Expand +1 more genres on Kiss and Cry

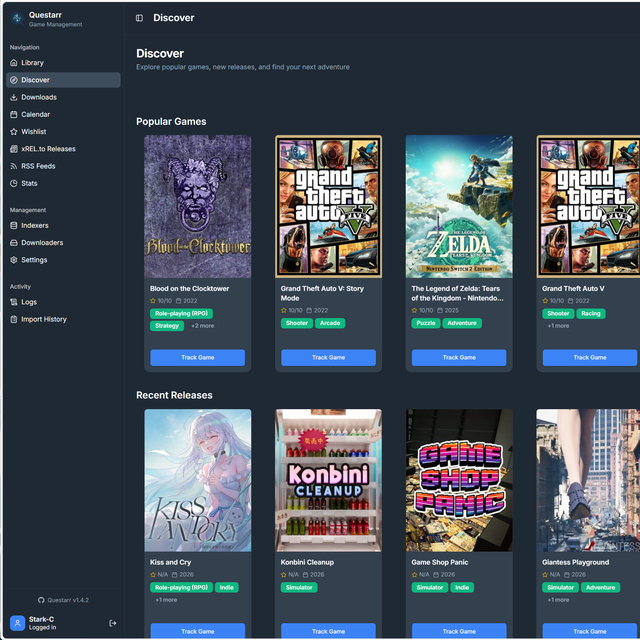coord(166,600)
